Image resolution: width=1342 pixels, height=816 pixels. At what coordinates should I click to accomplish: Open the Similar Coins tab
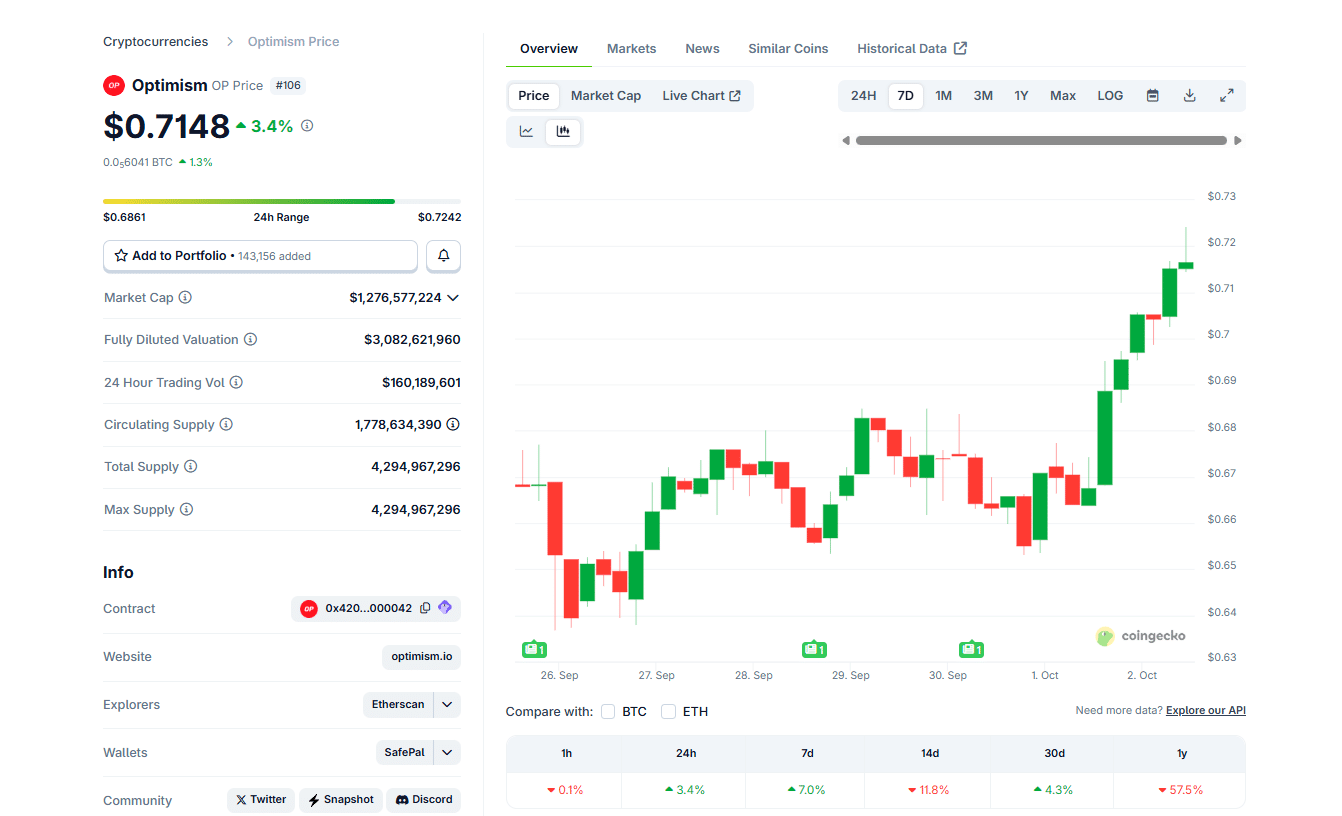pyautogui.click(x=788, y=49)
